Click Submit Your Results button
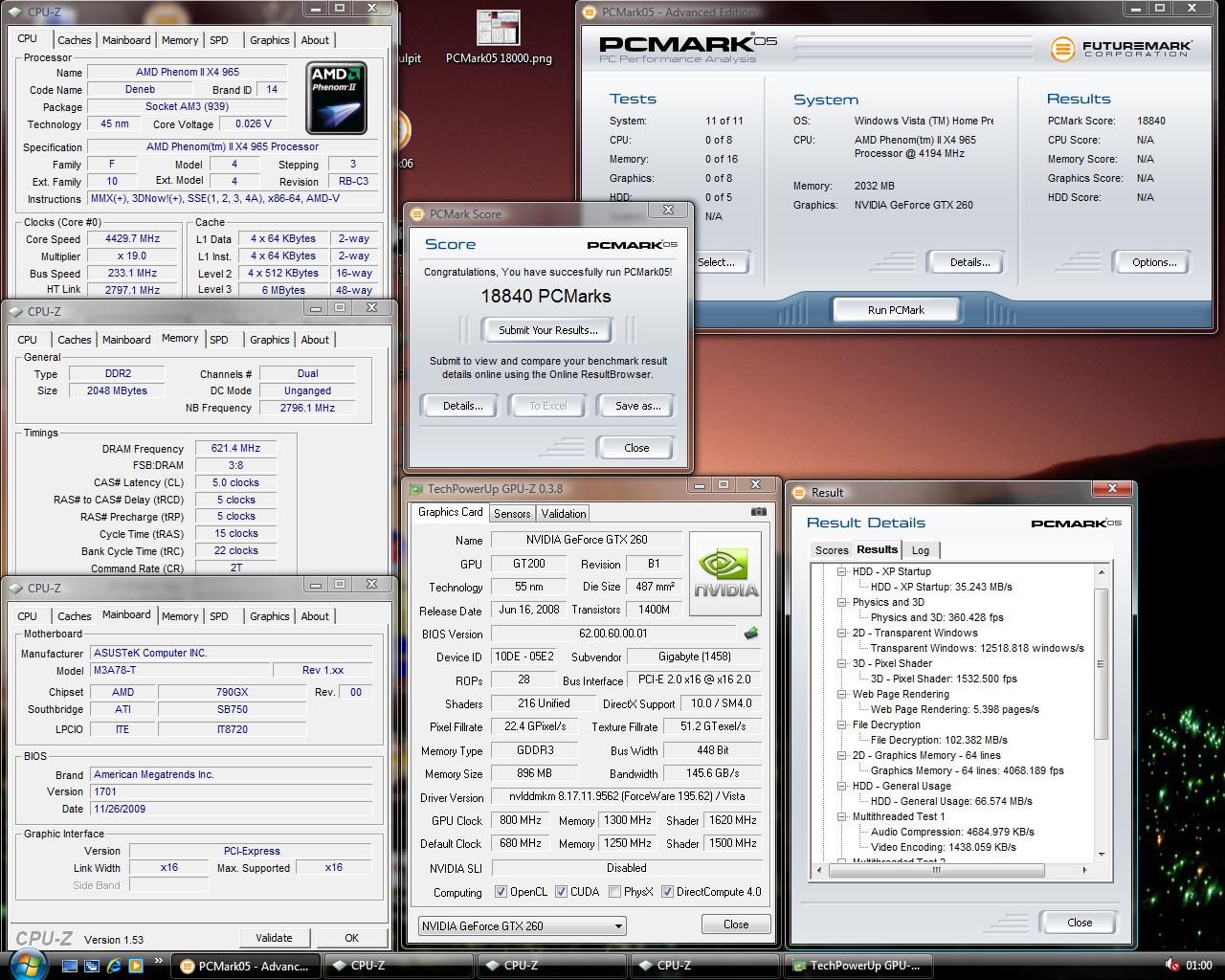This screenshot has width=1225, height=980. (x=548, y=330)
